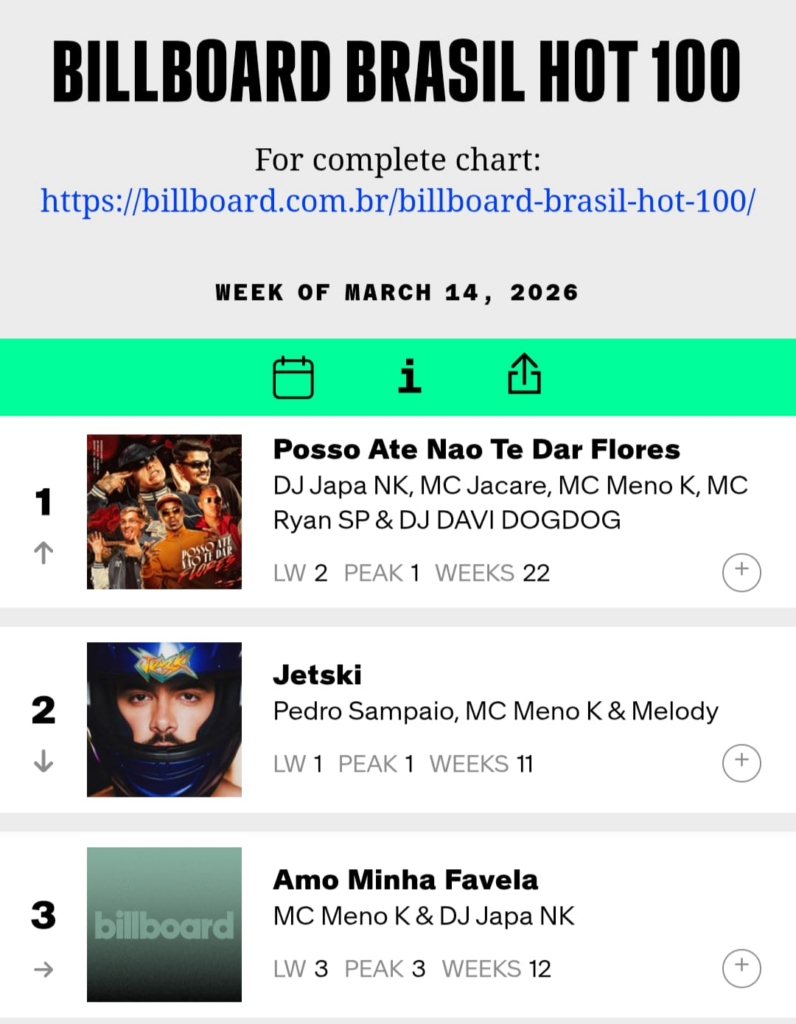The height and width of the screenshot is (1024, 796).
Task: Click the right arrow under rank 3
Action: click(43, 969)
